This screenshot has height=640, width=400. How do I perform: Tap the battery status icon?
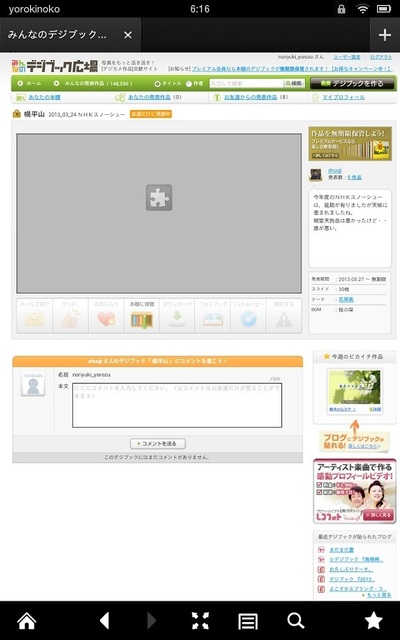tap(384, 9)
